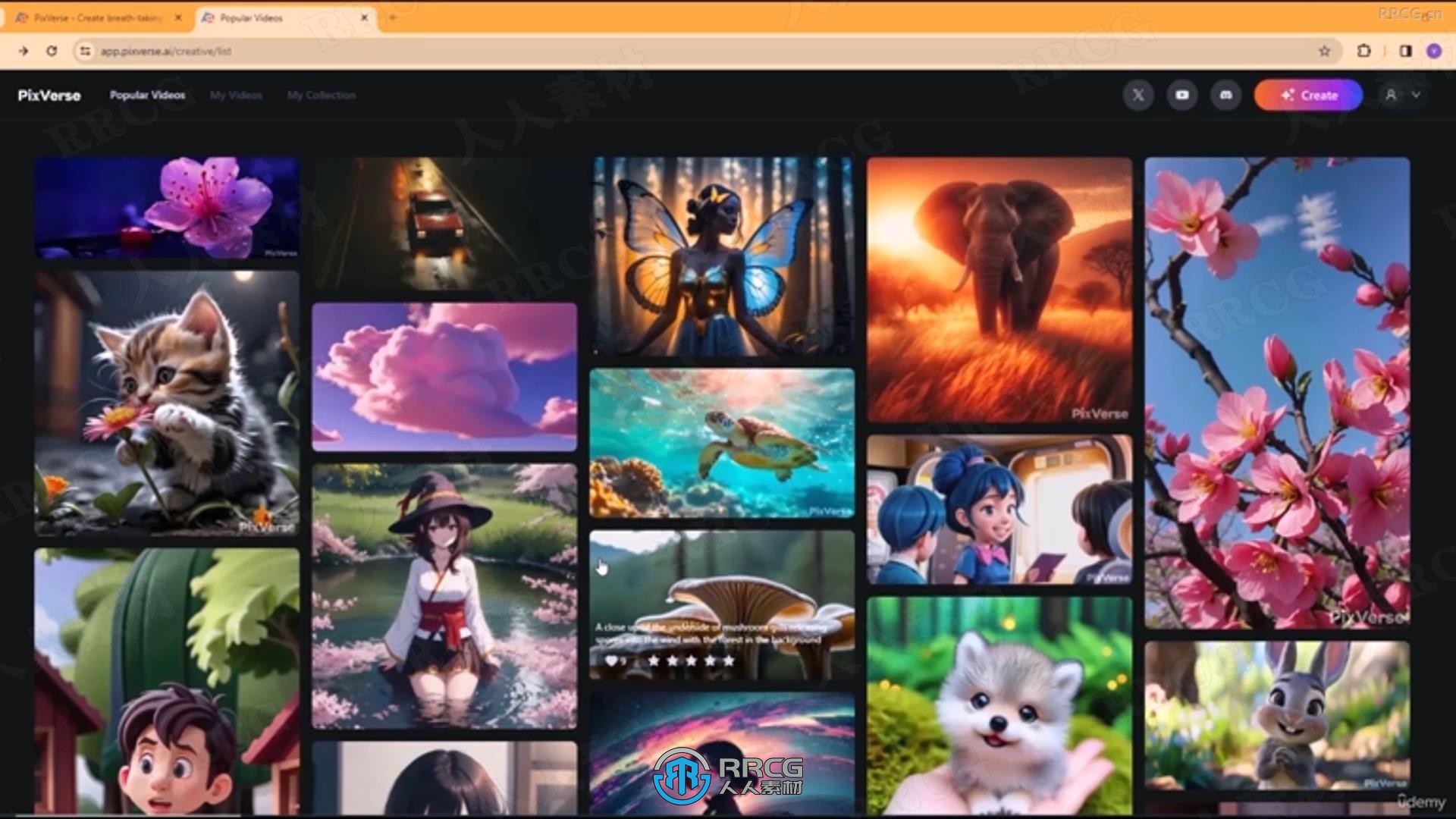Like the mushroom video heart icon
1456x819 pixels.
tap(610, 661)
